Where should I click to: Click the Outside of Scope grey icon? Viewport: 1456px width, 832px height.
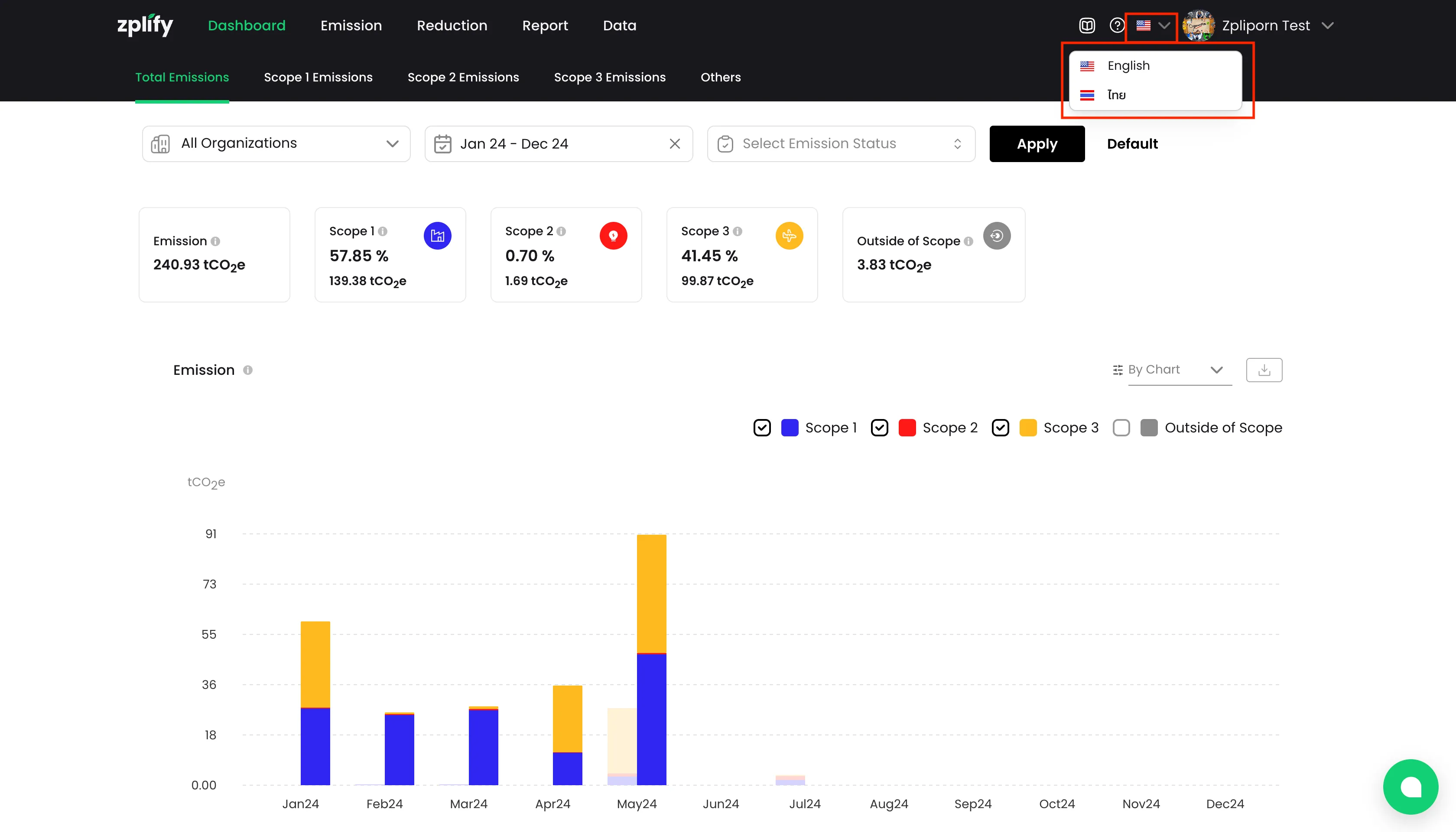pos(997,235)
